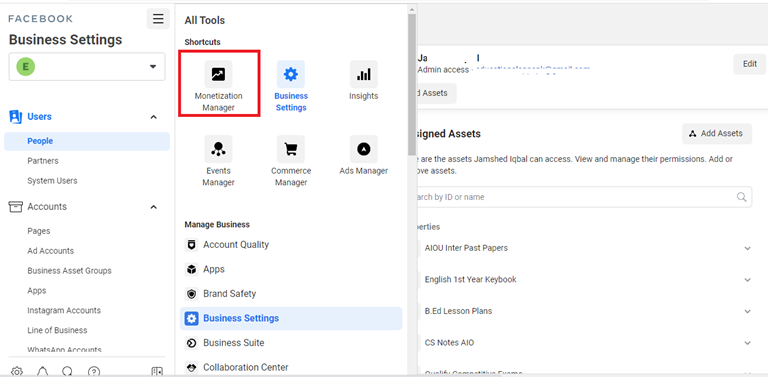Image resolution: width=768 pixels, height=377 pixels.
Task: Open Apps under Accounts in sidebar
Action: pos(37,290)
